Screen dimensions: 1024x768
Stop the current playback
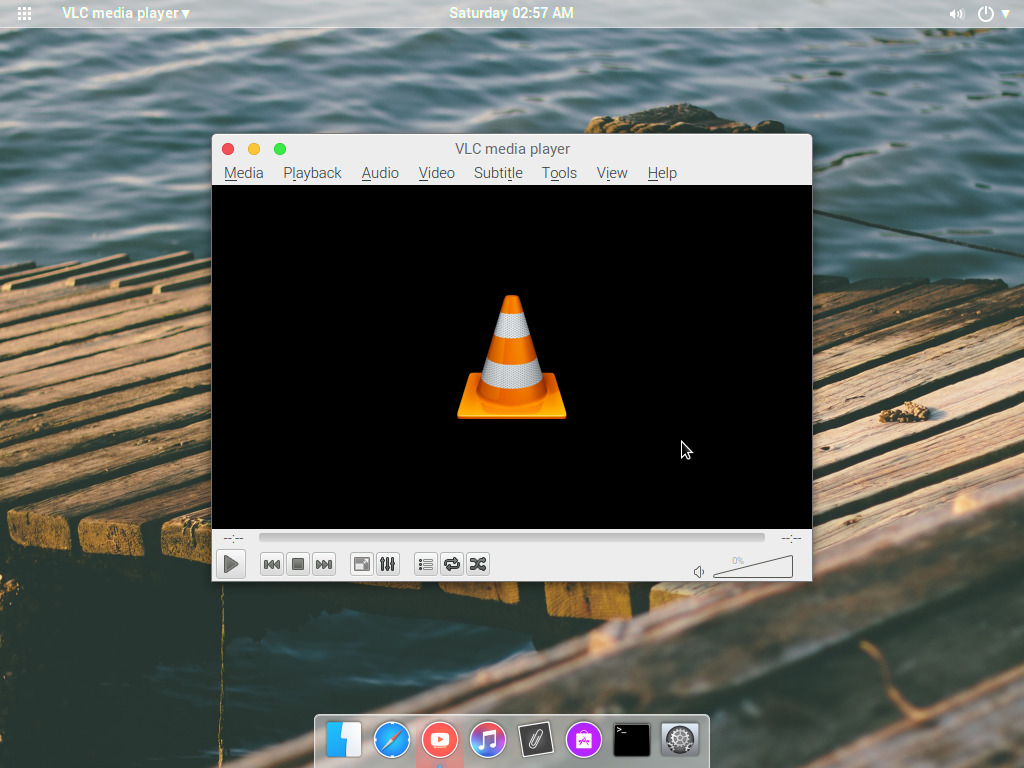click(297, 563)
